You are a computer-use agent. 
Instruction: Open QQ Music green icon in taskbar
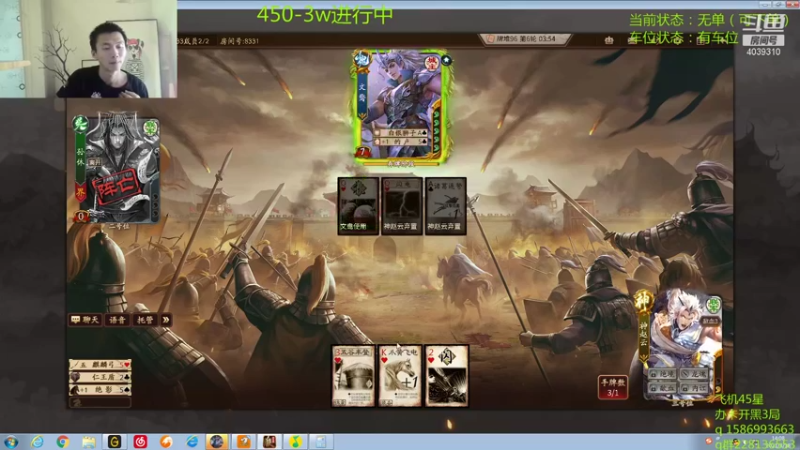295,442
